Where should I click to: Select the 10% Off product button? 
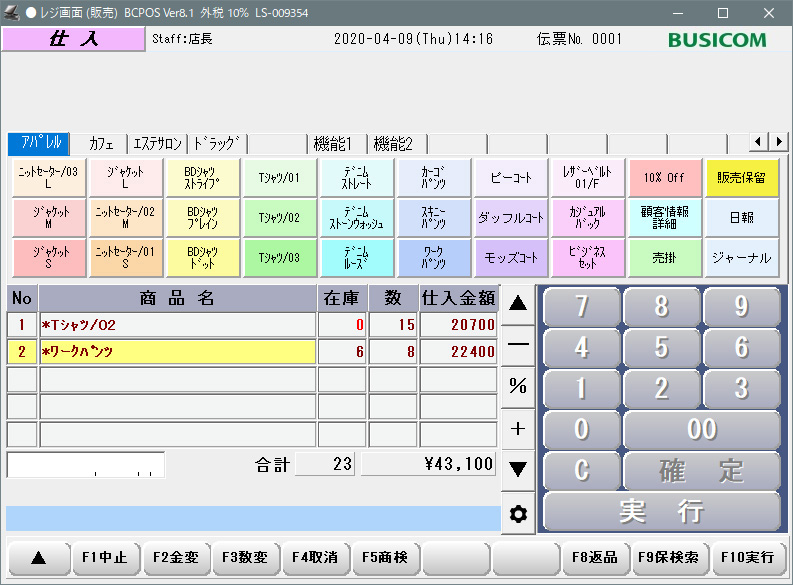coord(664,177)
